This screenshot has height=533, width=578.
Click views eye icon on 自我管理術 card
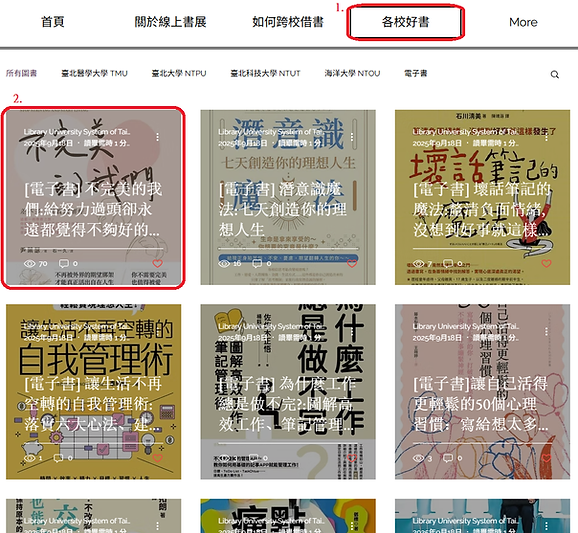pos(29,458)
